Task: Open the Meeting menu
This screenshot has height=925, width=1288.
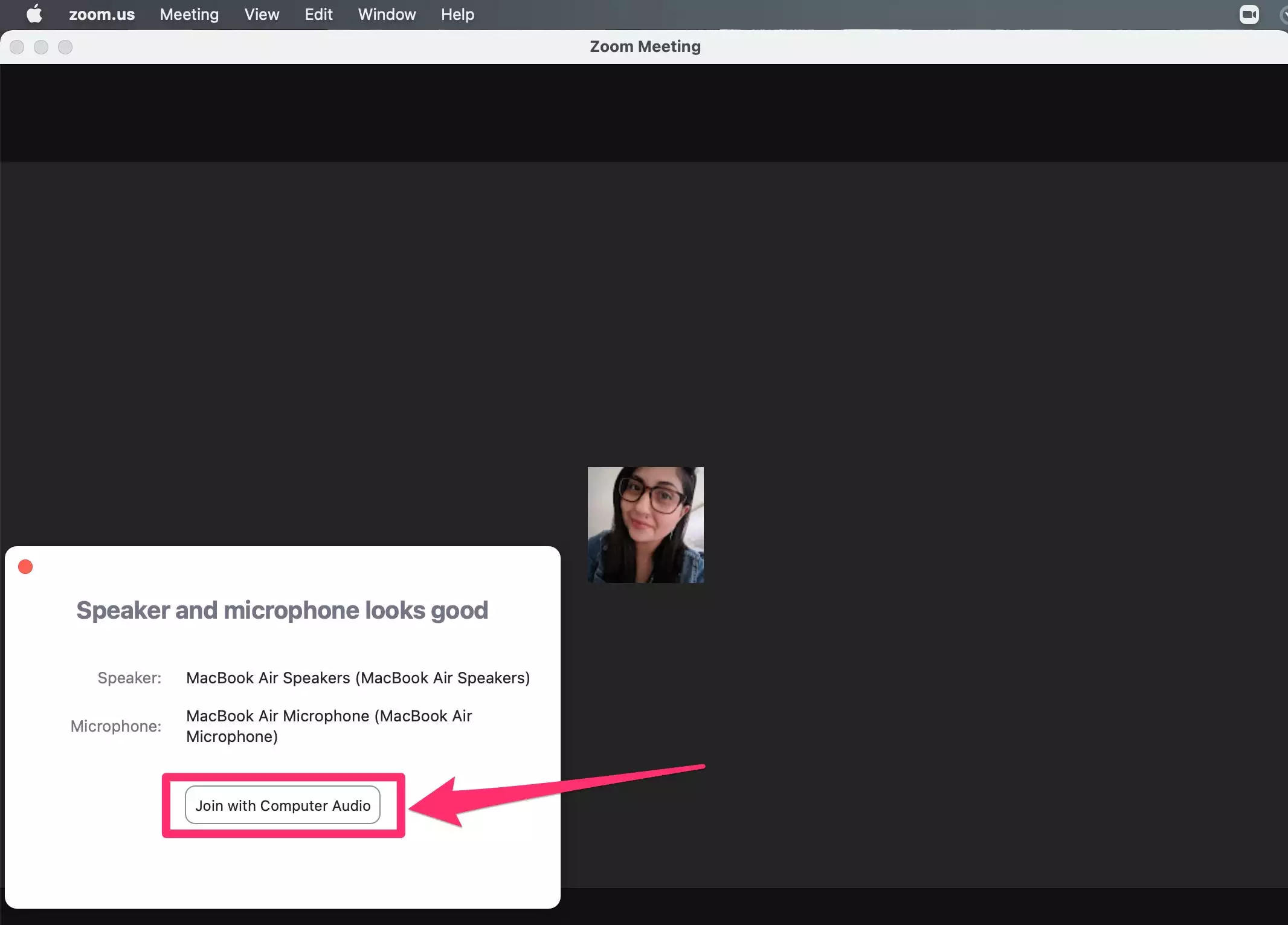Action: 189,14
